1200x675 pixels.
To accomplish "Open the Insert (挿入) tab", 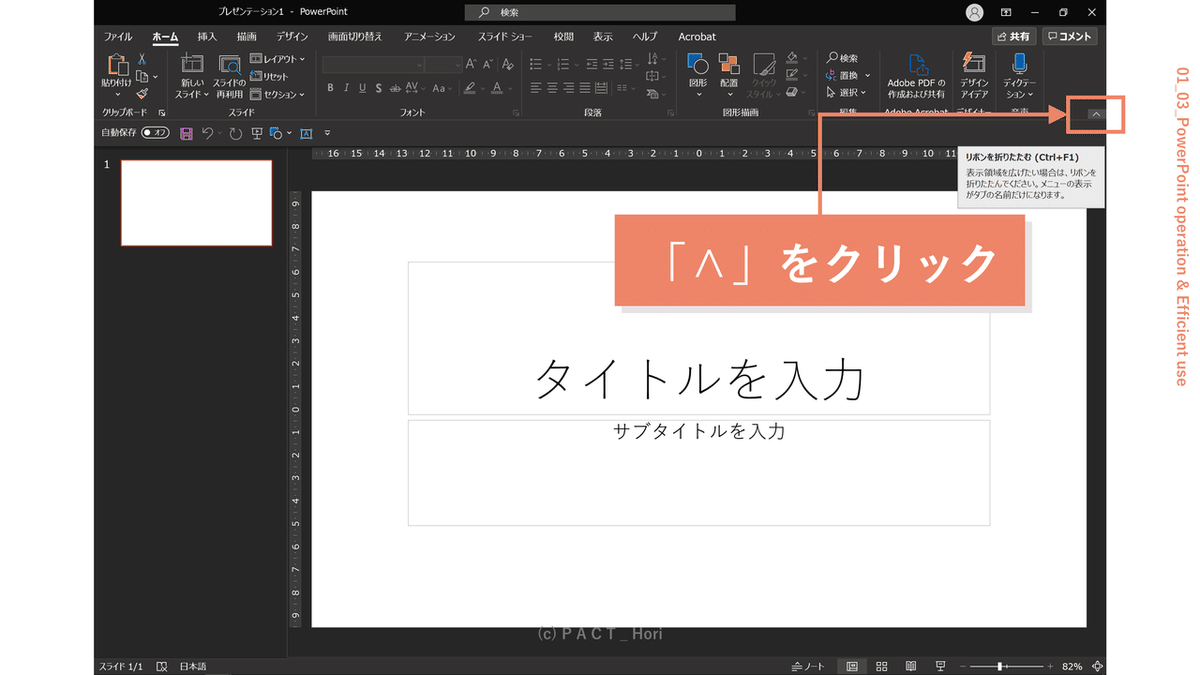I will pyautogui.click(x=207, y=37).
